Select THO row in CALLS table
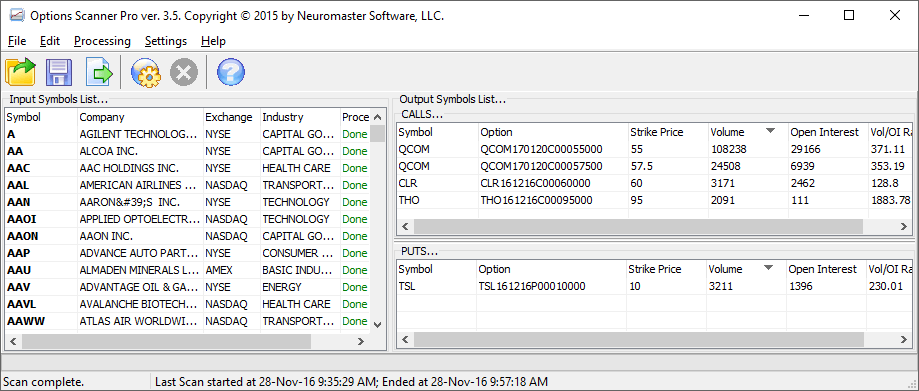Image resolution: width=919 pixels, height=391 pixels. pos(655,200)
